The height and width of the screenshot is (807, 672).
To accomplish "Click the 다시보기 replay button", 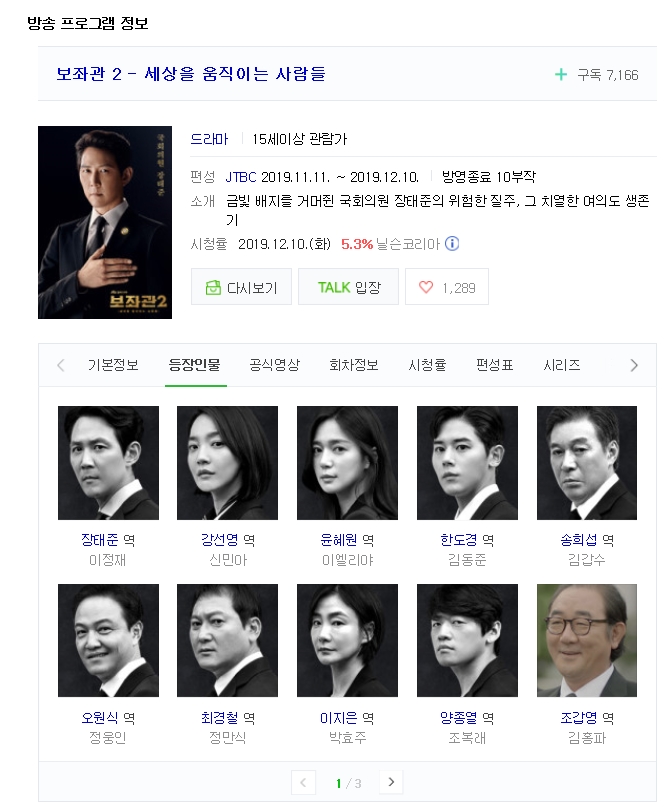I will (x=241, y=287).
